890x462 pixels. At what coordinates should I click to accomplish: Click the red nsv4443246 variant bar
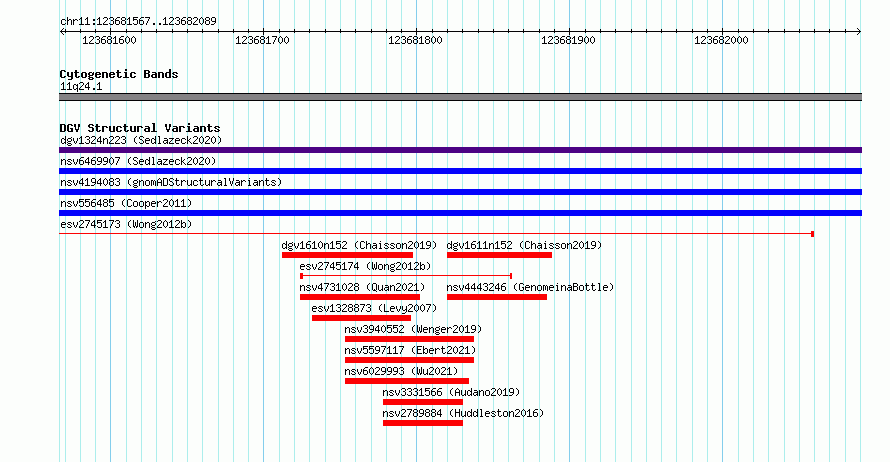point(497,297)
